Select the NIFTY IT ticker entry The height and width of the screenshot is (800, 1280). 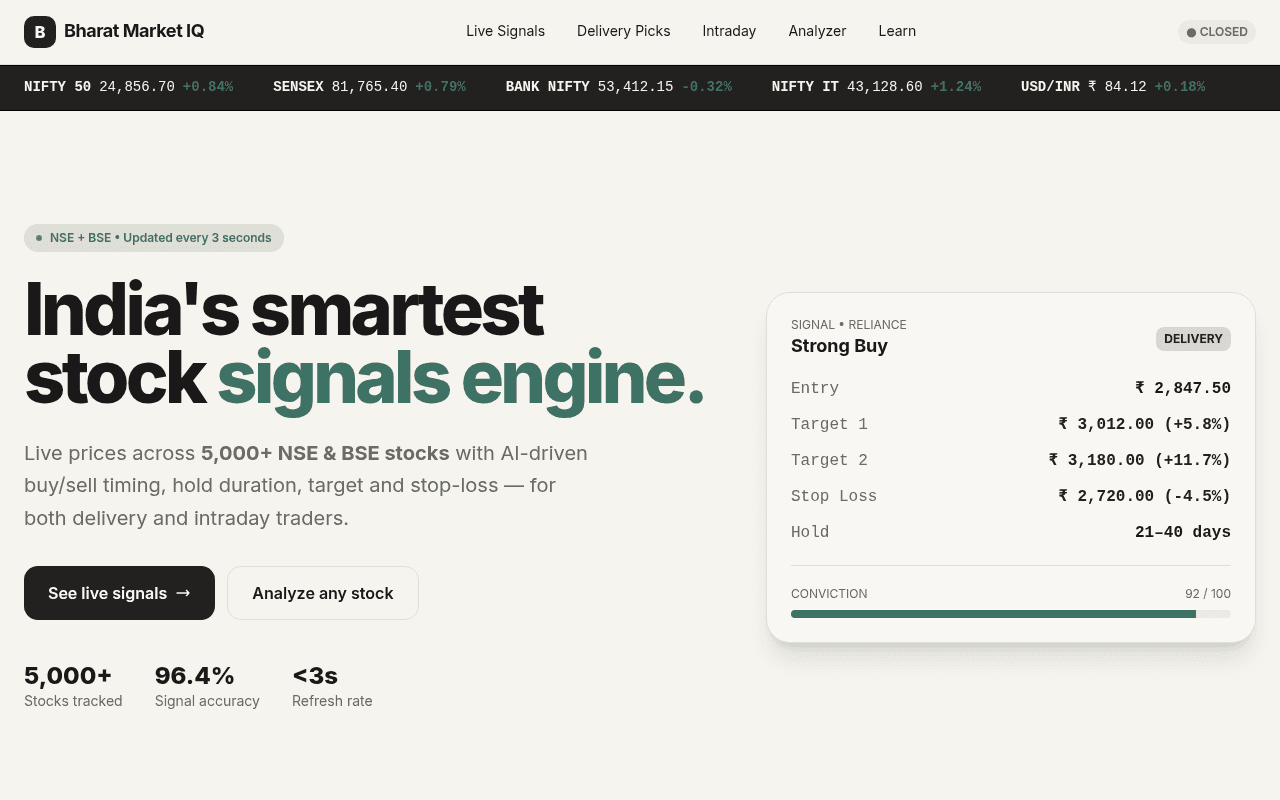(x=876, y=87)
